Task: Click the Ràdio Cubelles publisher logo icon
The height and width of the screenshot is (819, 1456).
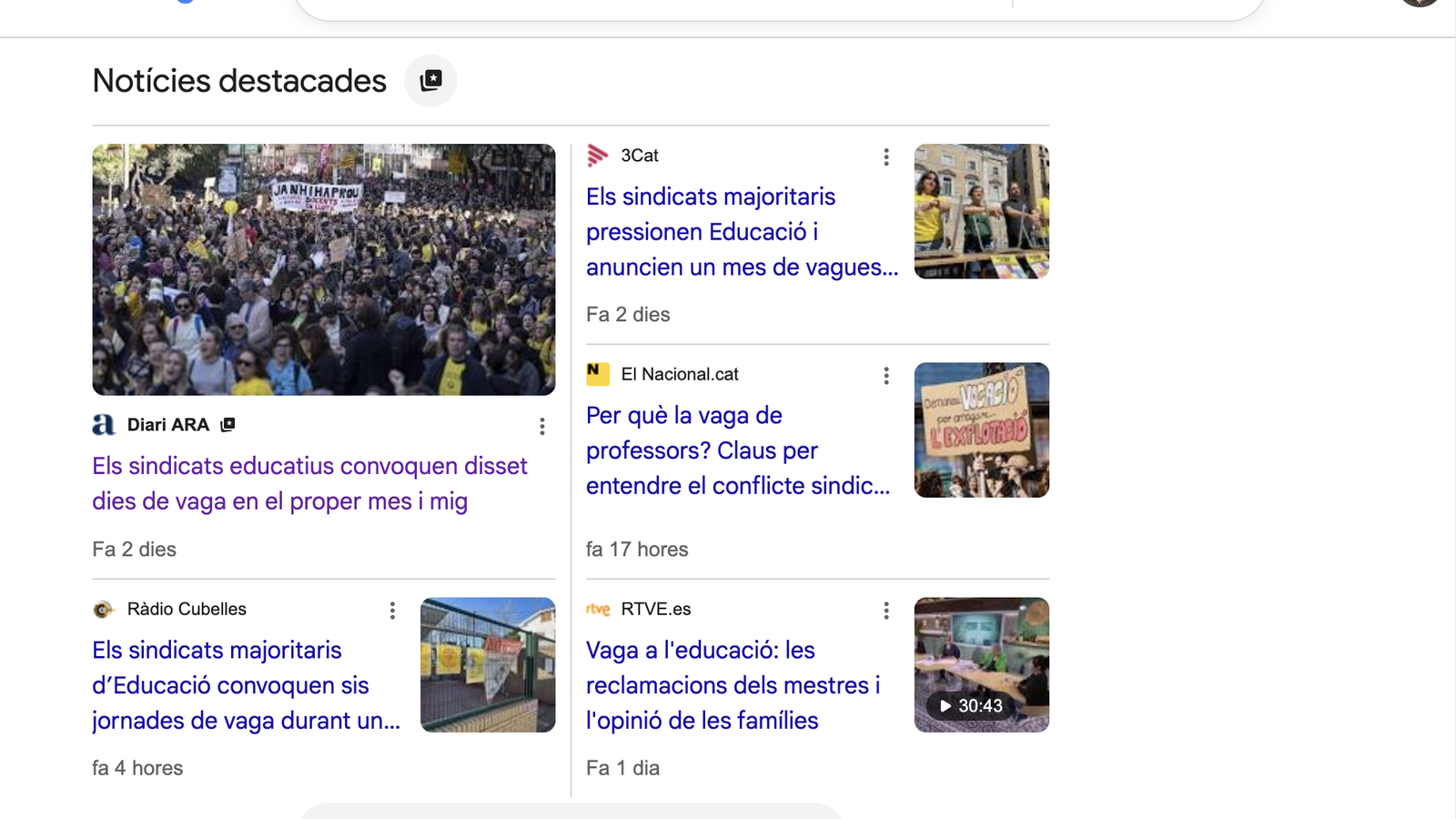Action: click(x=102, y=609)
